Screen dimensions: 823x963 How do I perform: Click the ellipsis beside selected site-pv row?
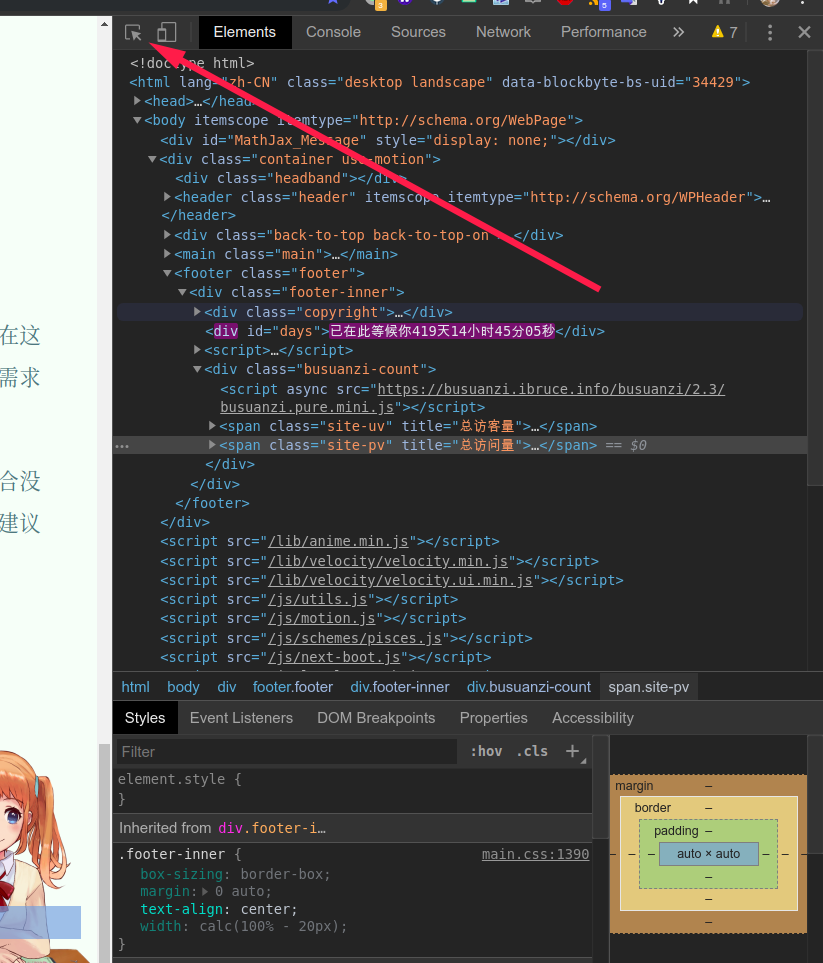[x=121, y=445]
